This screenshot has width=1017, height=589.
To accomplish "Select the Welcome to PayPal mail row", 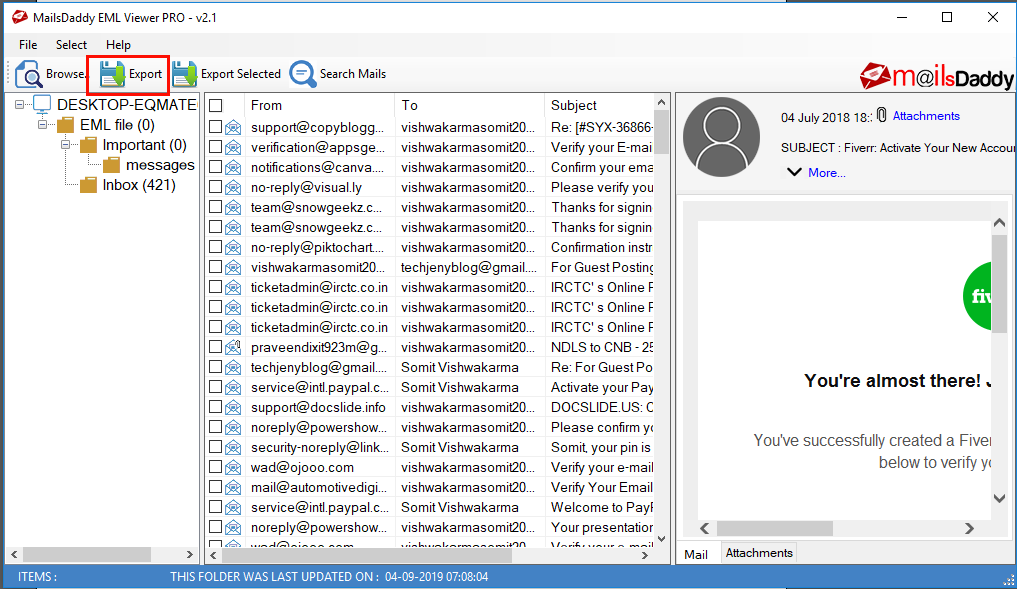I will click(x=602, y=507).
